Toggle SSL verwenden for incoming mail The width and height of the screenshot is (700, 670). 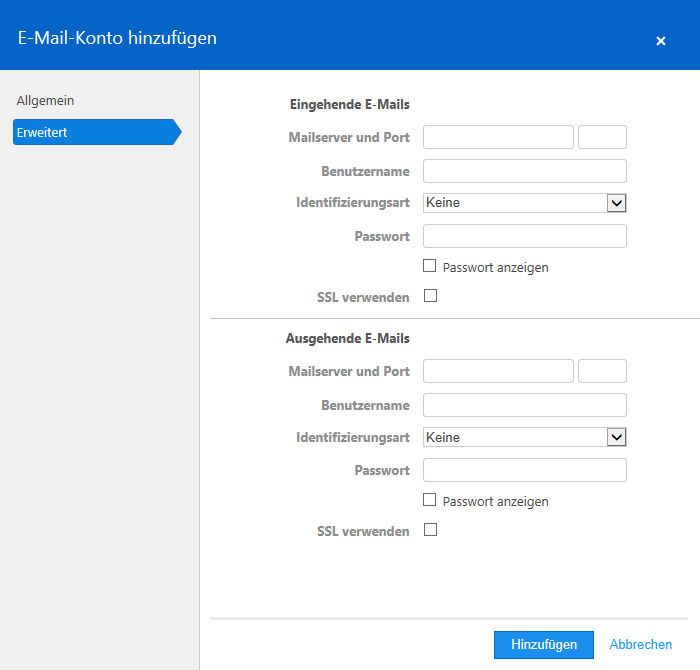(x=430, y=295)
